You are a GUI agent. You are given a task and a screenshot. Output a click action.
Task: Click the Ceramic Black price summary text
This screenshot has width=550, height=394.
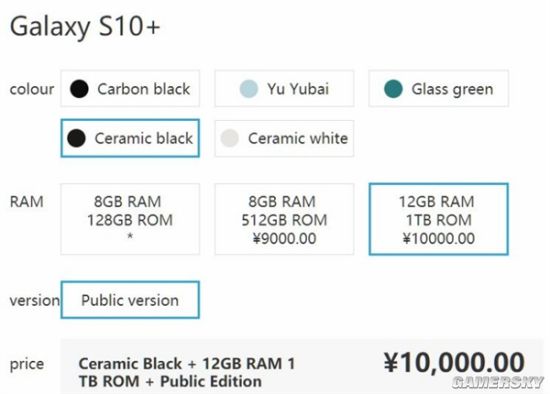pyautogui.click(x=187, y=372)
